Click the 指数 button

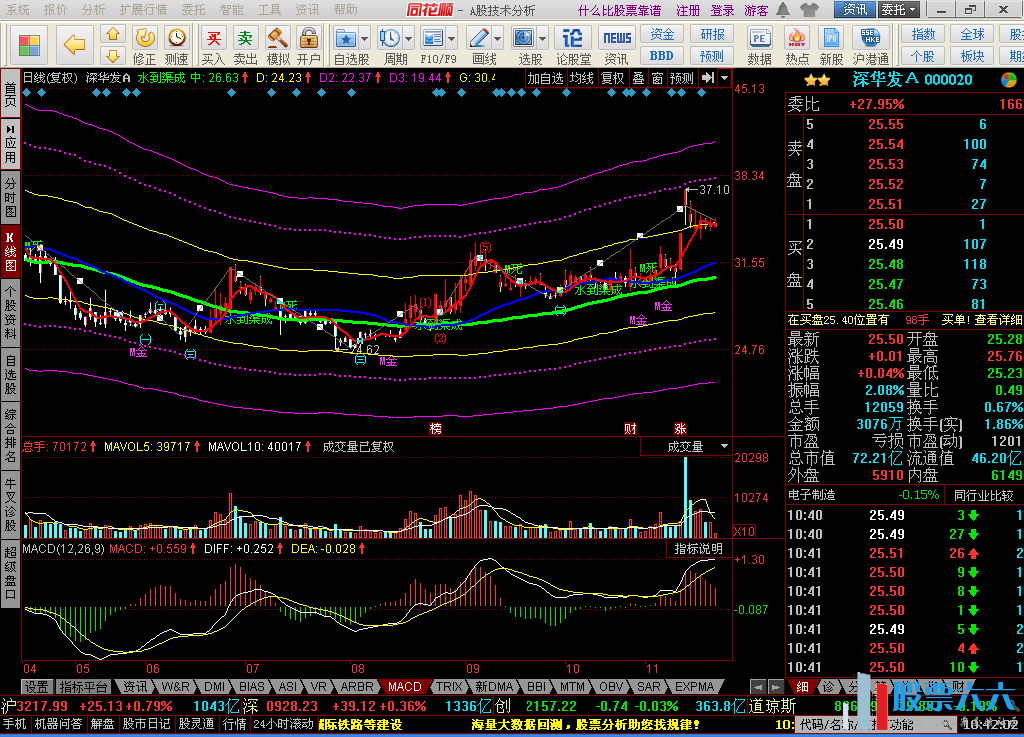[x=923, y=35]
